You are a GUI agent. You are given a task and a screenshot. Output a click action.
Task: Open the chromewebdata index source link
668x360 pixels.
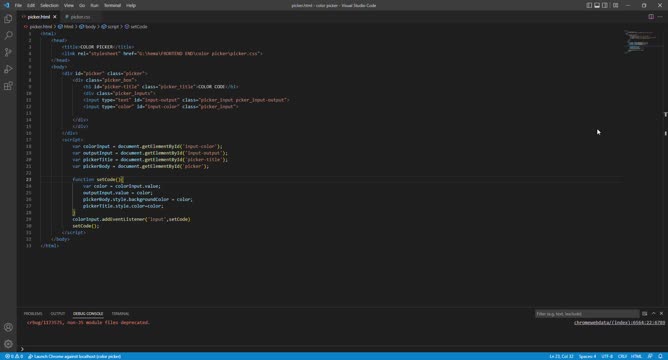point(619,323)
